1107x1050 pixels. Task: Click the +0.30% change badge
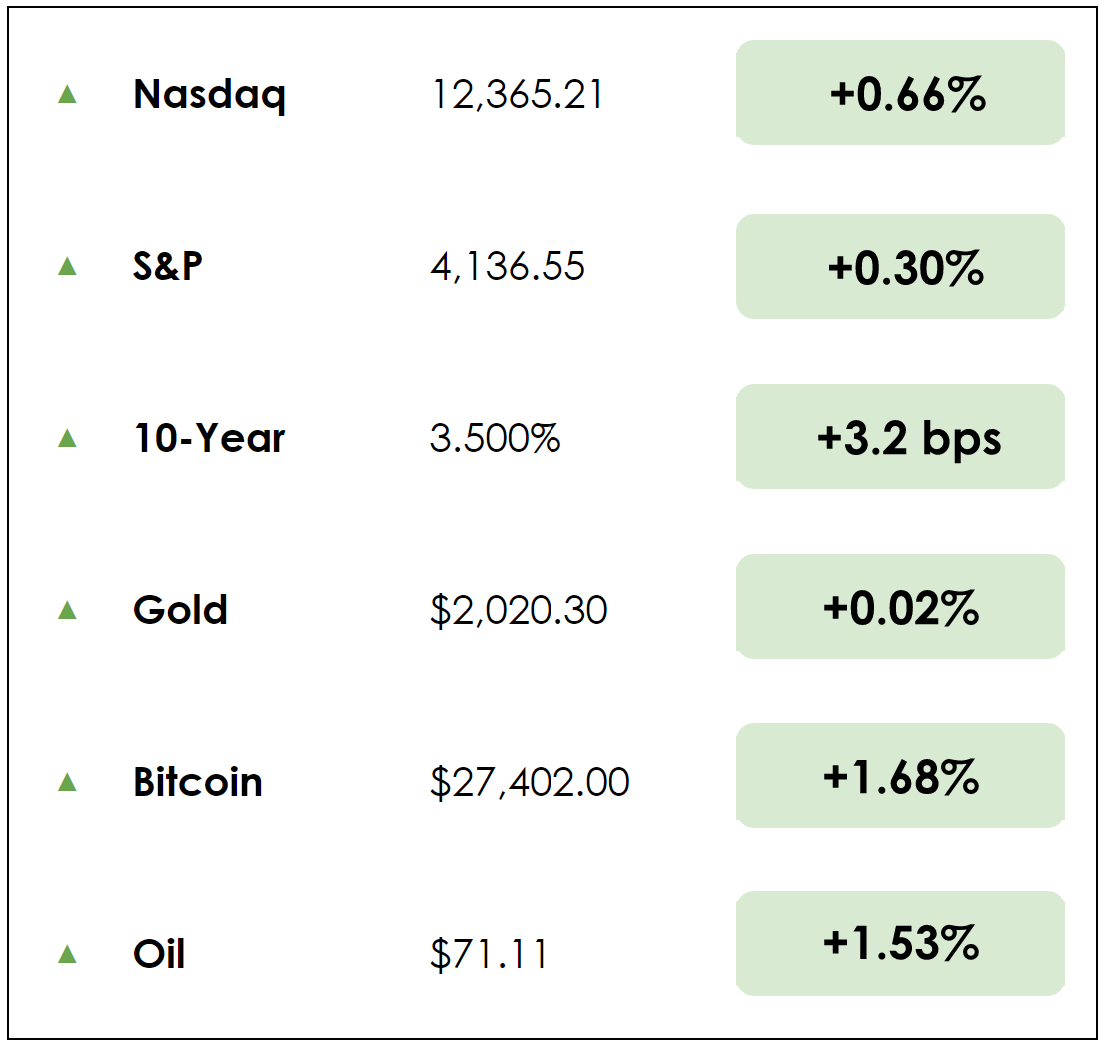[900, 267]
